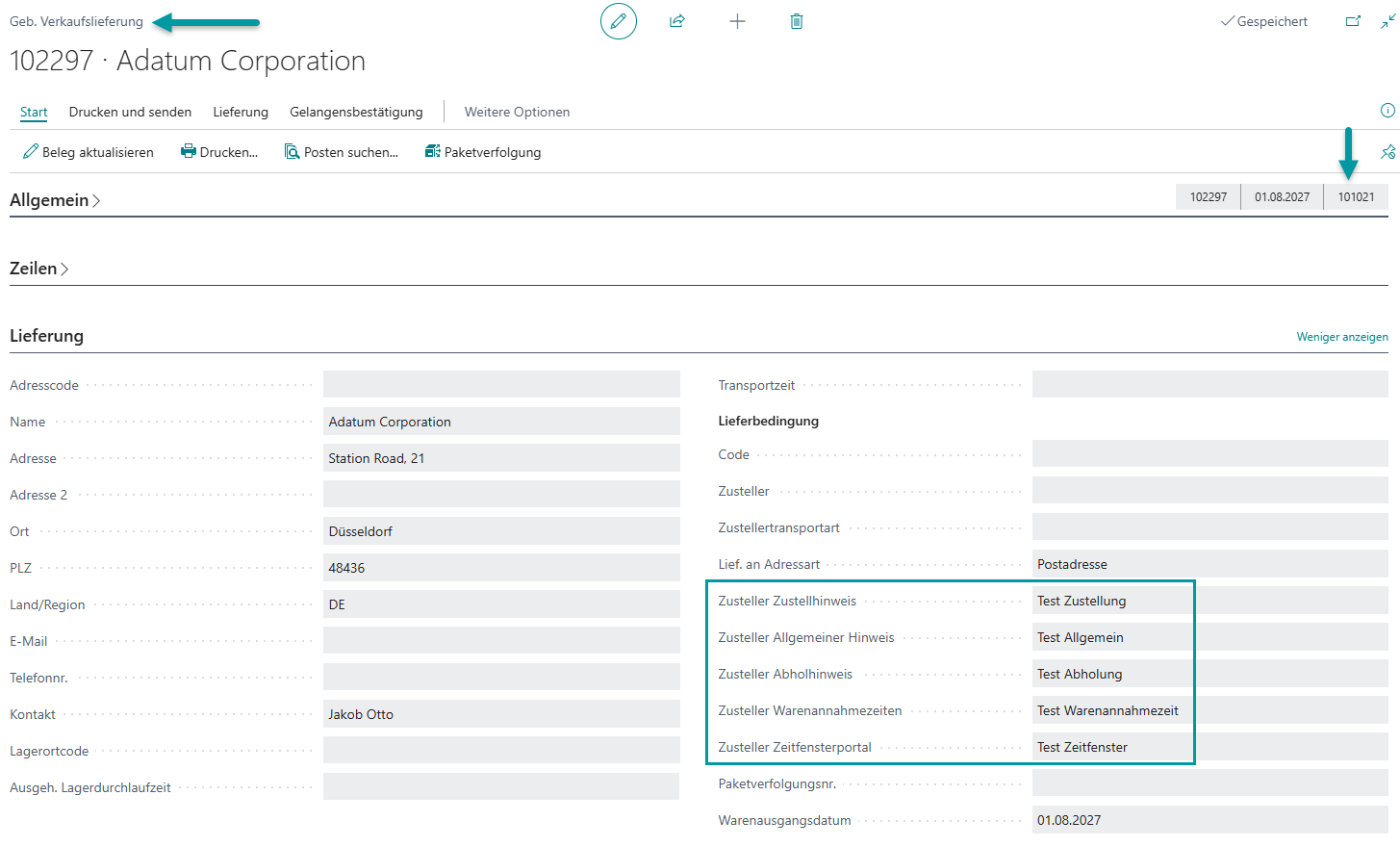Click summary value 101021 in Allgemein
Viewport: 1400px width, 847px height.
tap(1356, 196)
